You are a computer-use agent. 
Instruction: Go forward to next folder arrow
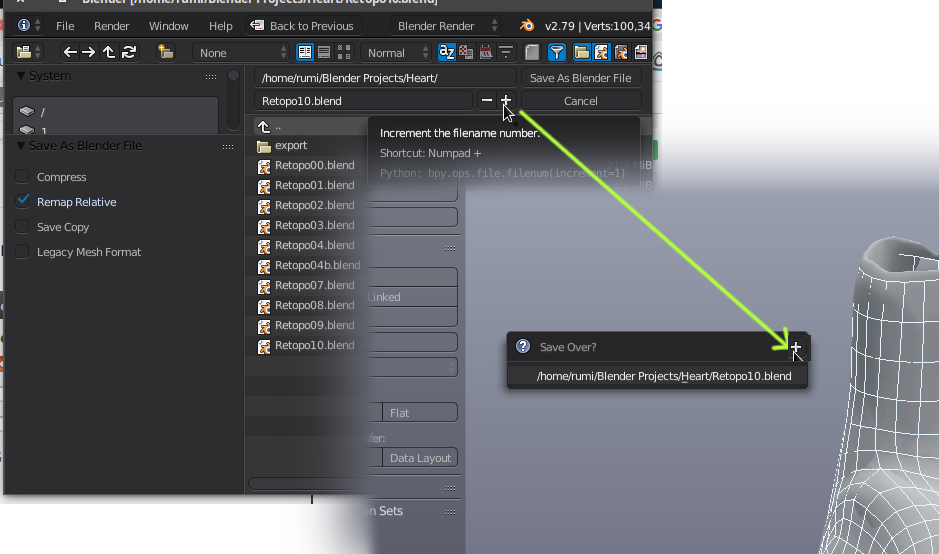click(89, 52)
